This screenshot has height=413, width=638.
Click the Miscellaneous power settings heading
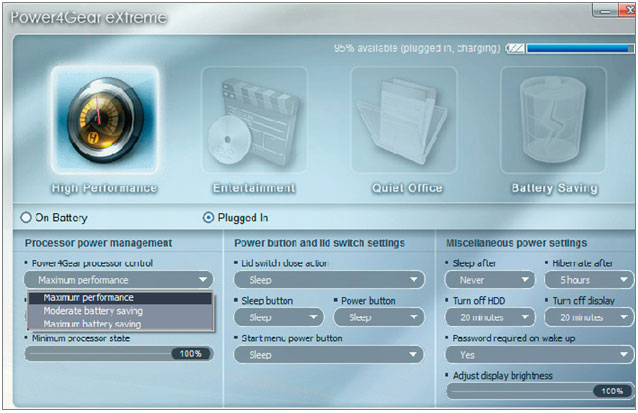(x=516, y=243)
